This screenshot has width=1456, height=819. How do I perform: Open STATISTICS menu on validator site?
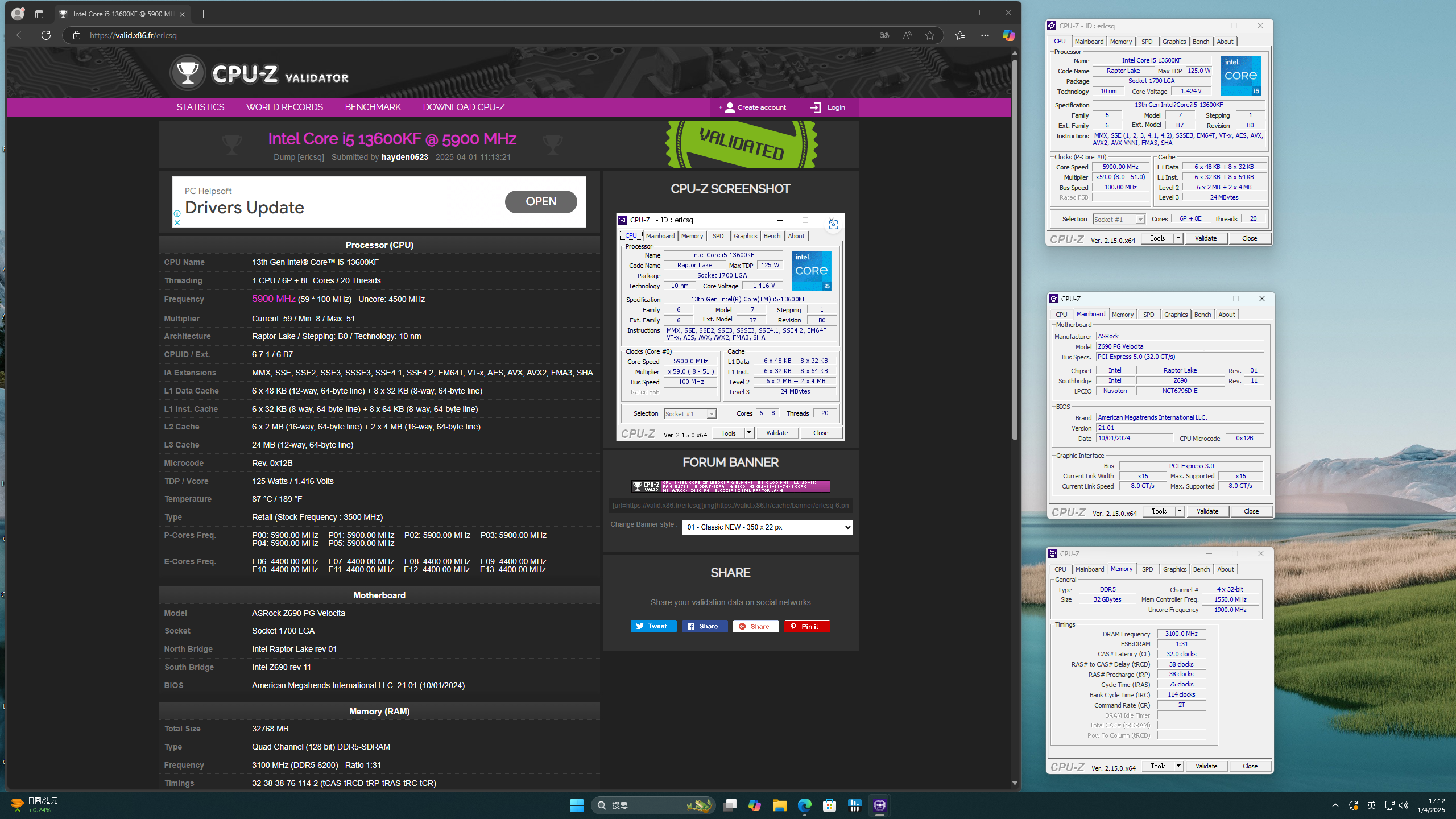200,107
